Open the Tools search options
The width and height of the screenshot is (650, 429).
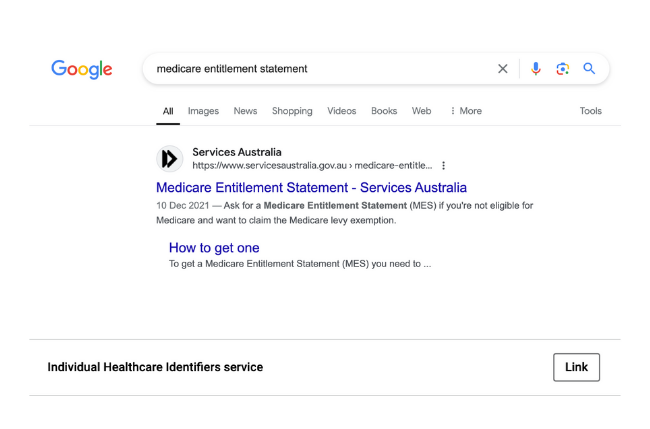[x=590, y=111]
